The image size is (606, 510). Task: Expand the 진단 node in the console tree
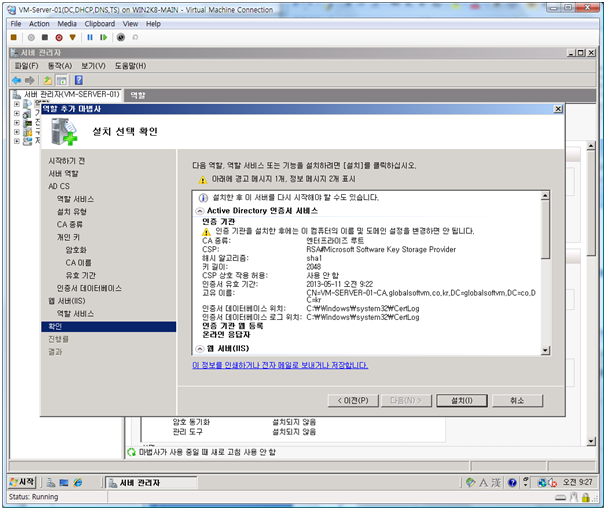(17, 123)
